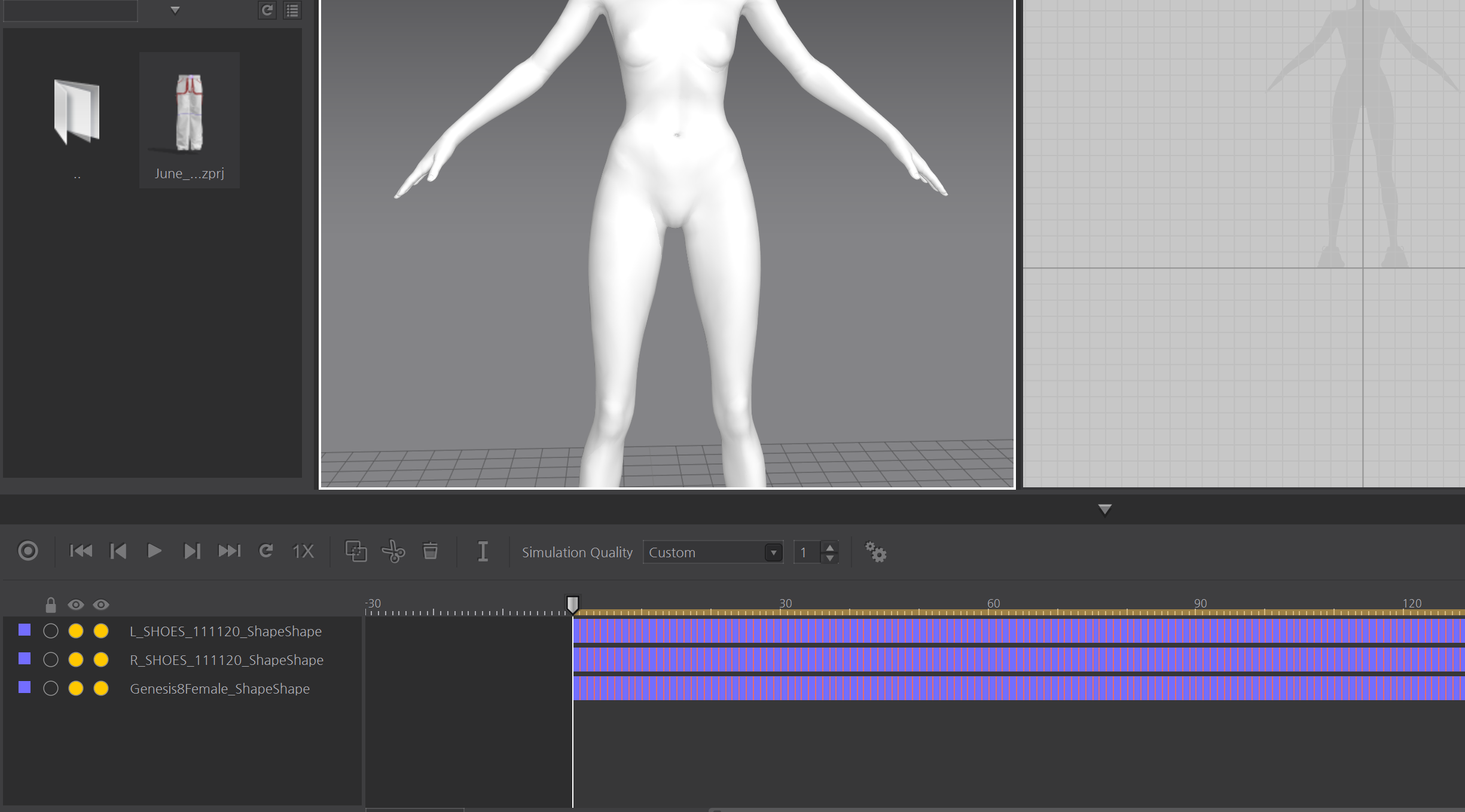Click the lock column header icon
This screenshot has height=812, width=1465.
pos(51,605)
